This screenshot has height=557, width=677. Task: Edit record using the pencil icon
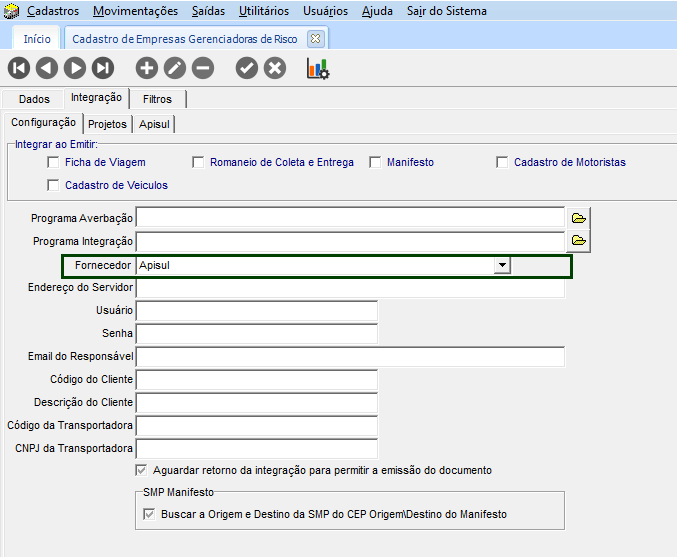coord(175,68)
